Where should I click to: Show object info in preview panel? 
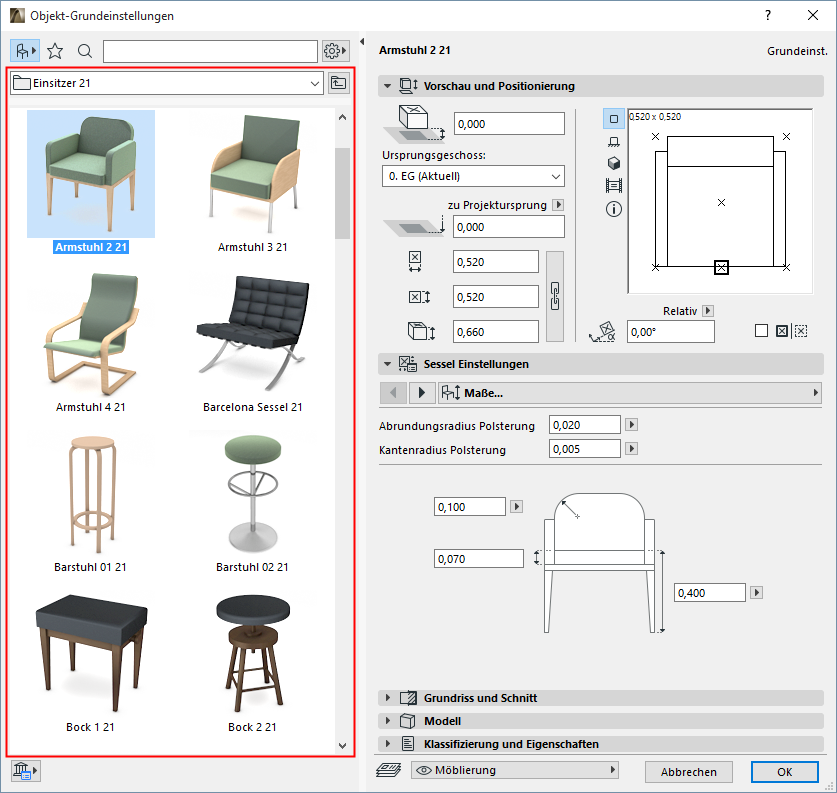point(614,209)
